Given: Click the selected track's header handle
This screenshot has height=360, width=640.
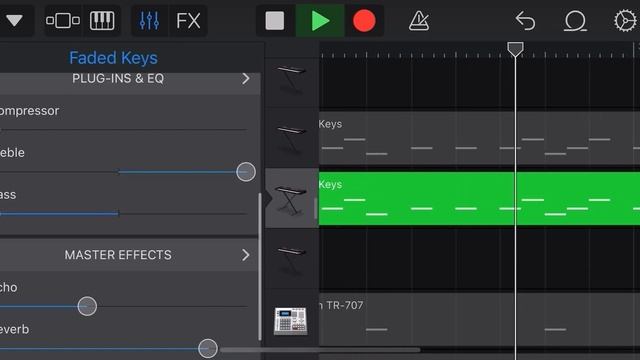Looking at the screenshot, I should pyautogui.click(x=316, y=209).
